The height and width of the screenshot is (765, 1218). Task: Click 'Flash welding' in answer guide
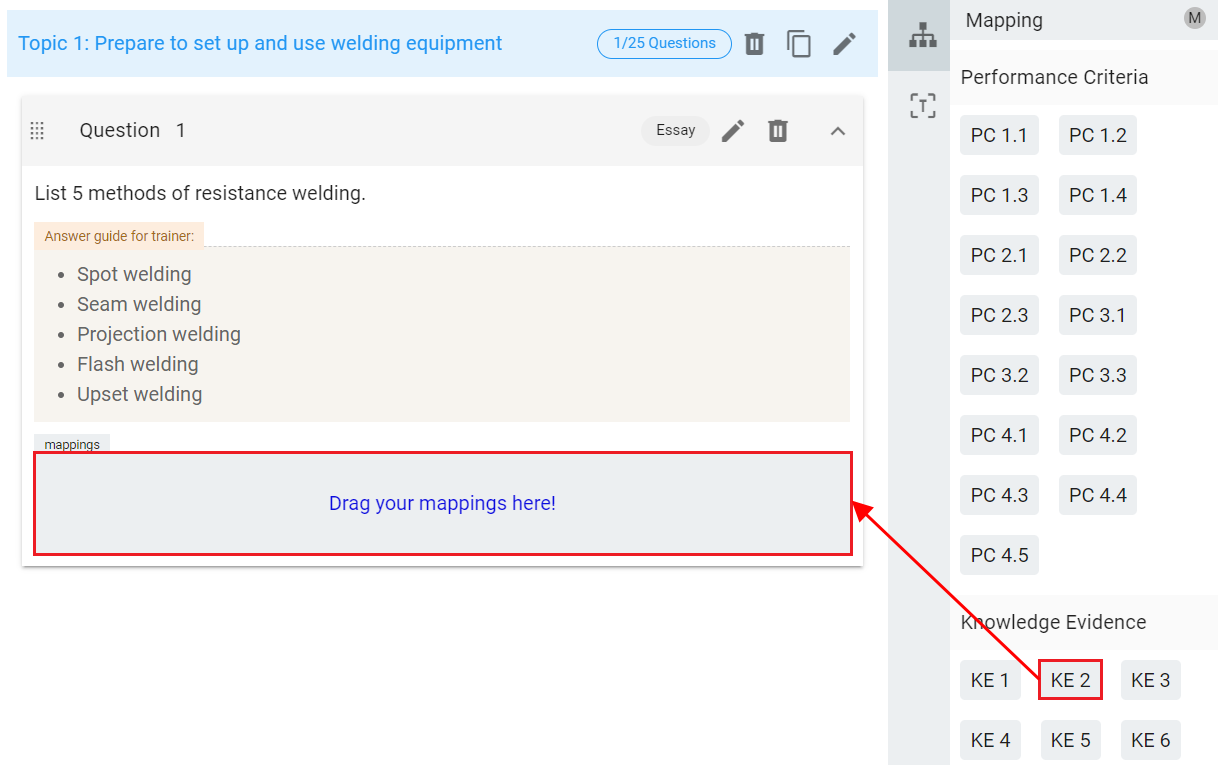[x=138, y=364]
